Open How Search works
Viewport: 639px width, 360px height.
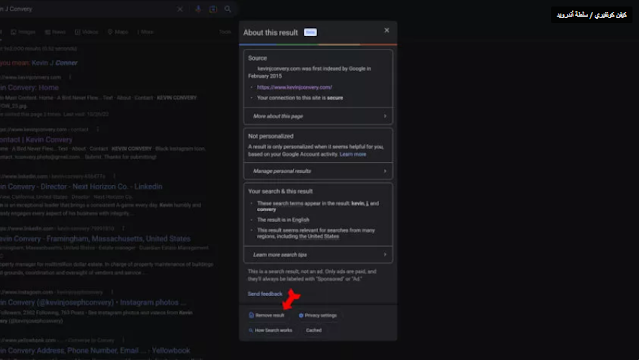(x=270, y=330)
